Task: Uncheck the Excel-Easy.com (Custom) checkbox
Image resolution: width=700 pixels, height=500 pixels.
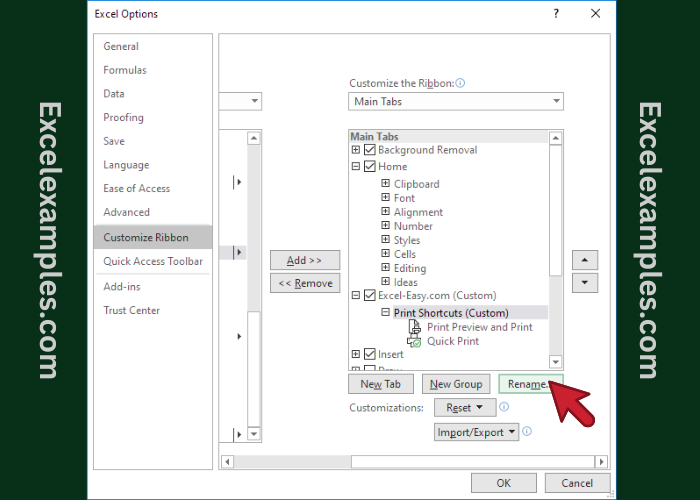Action: [x=370, y=296]
